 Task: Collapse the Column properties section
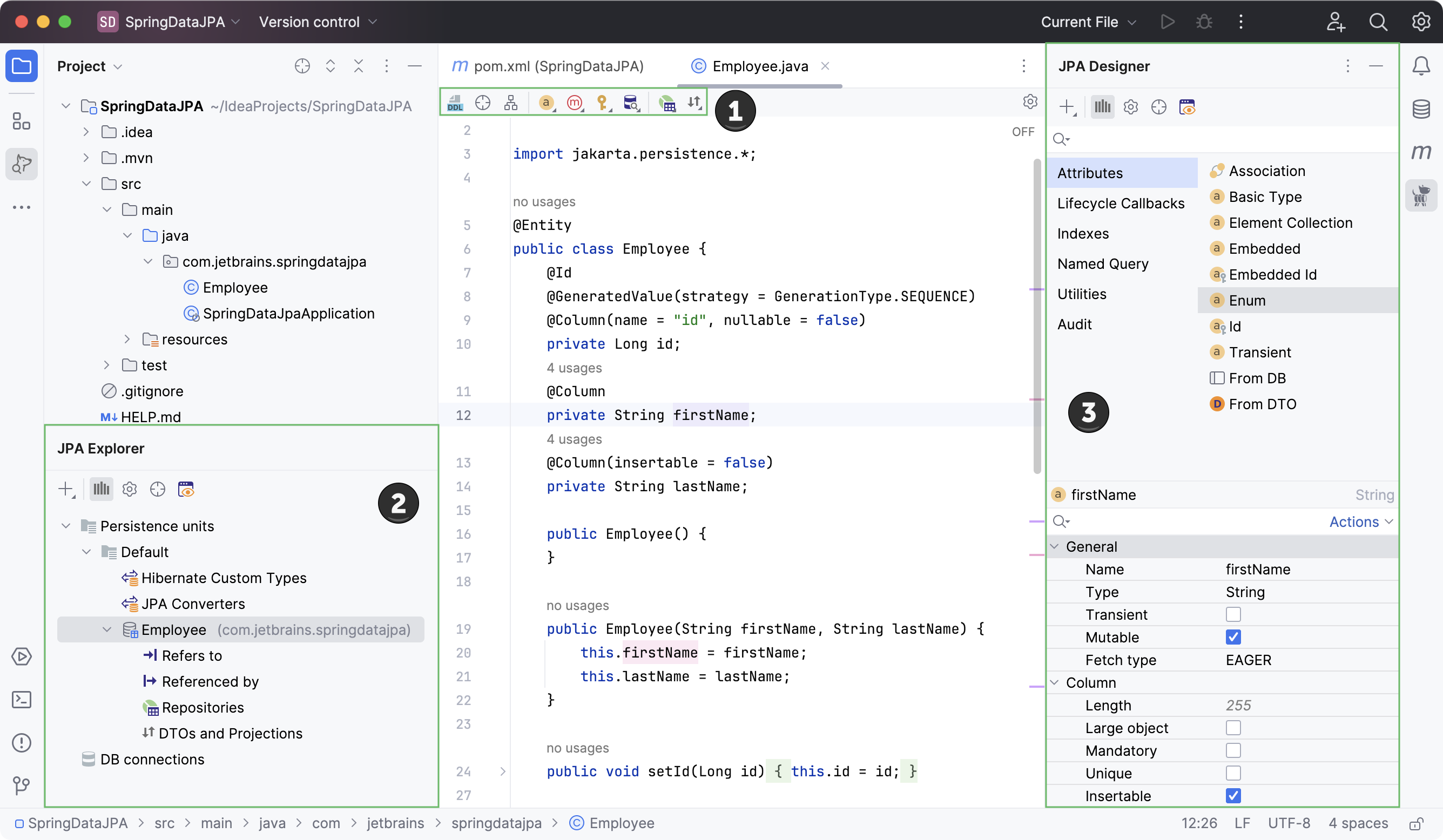click(1054, 682)
